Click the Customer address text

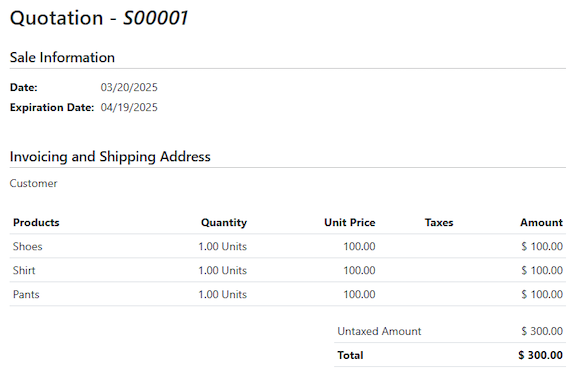pos(33,183)
